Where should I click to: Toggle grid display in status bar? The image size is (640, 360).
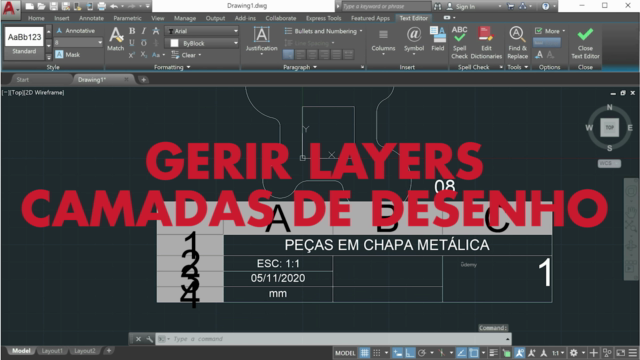pos(364,353)
